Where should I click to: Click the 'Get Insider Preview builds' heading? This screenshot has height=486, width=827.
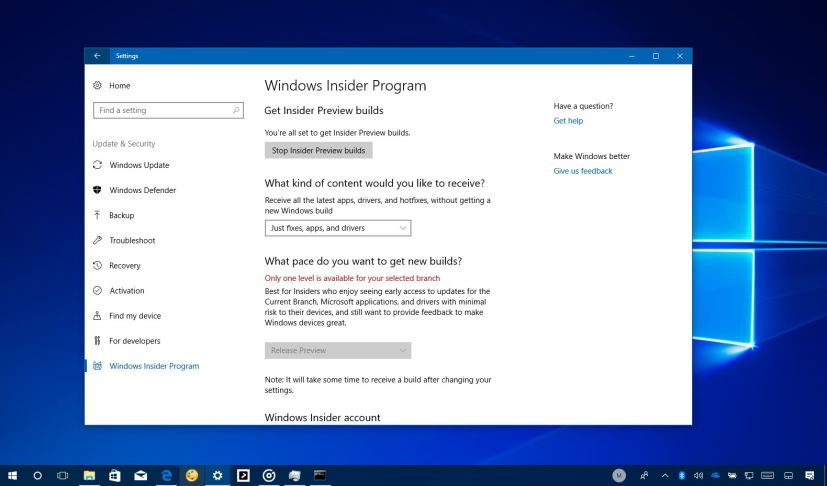[x=324, y=111]
